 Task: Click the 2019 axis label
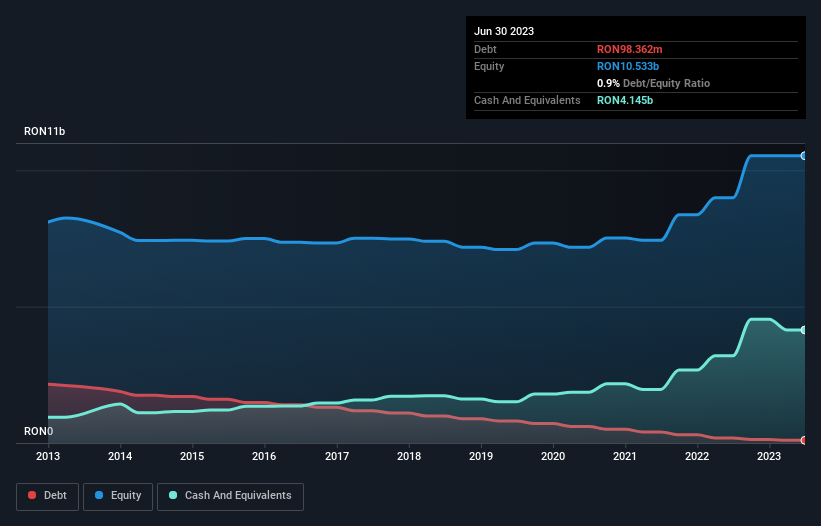coord(481,456)
